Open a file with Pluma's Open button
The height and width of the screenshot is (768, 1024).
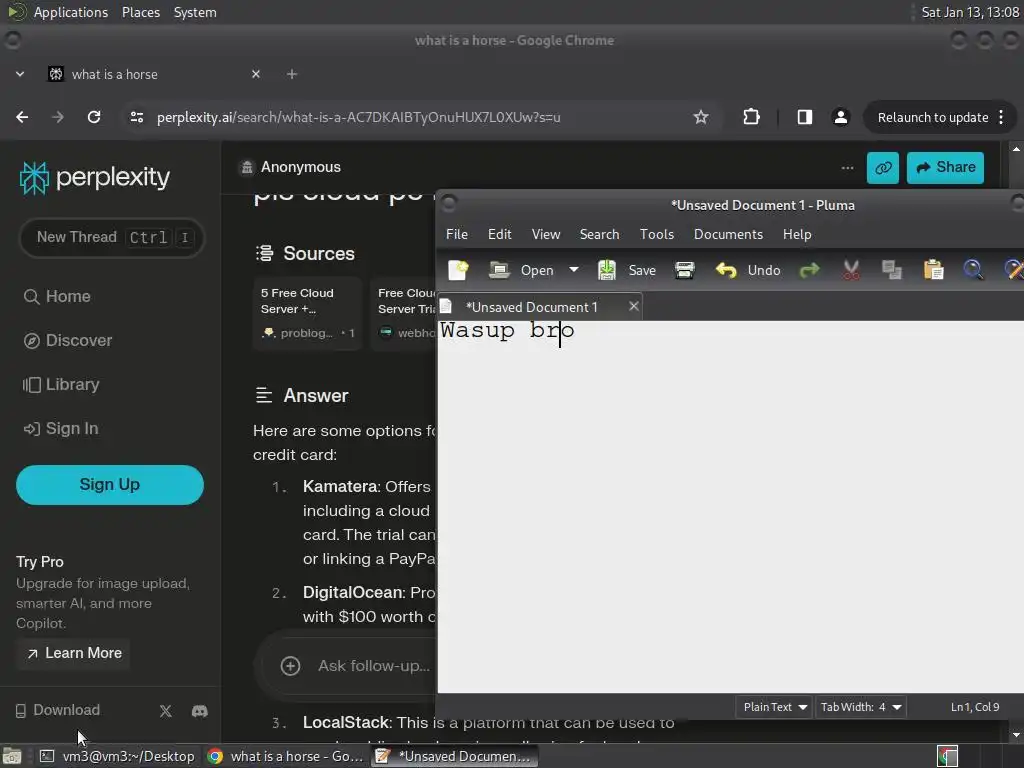pos(520,270)
